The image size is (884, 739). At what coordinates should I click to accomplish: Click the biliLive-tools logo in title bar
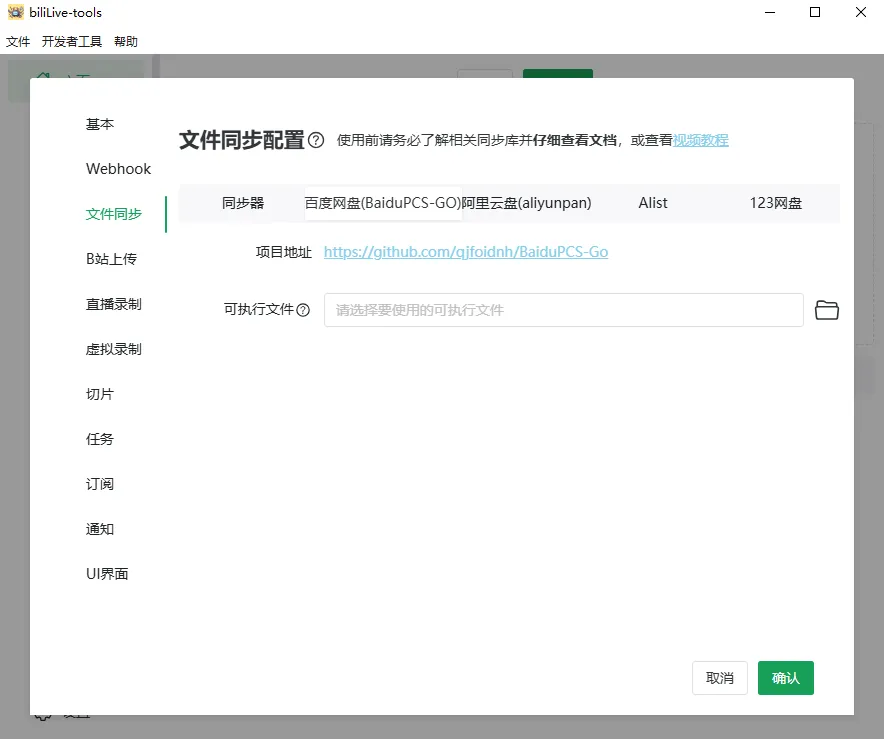[x=13, y=12]
